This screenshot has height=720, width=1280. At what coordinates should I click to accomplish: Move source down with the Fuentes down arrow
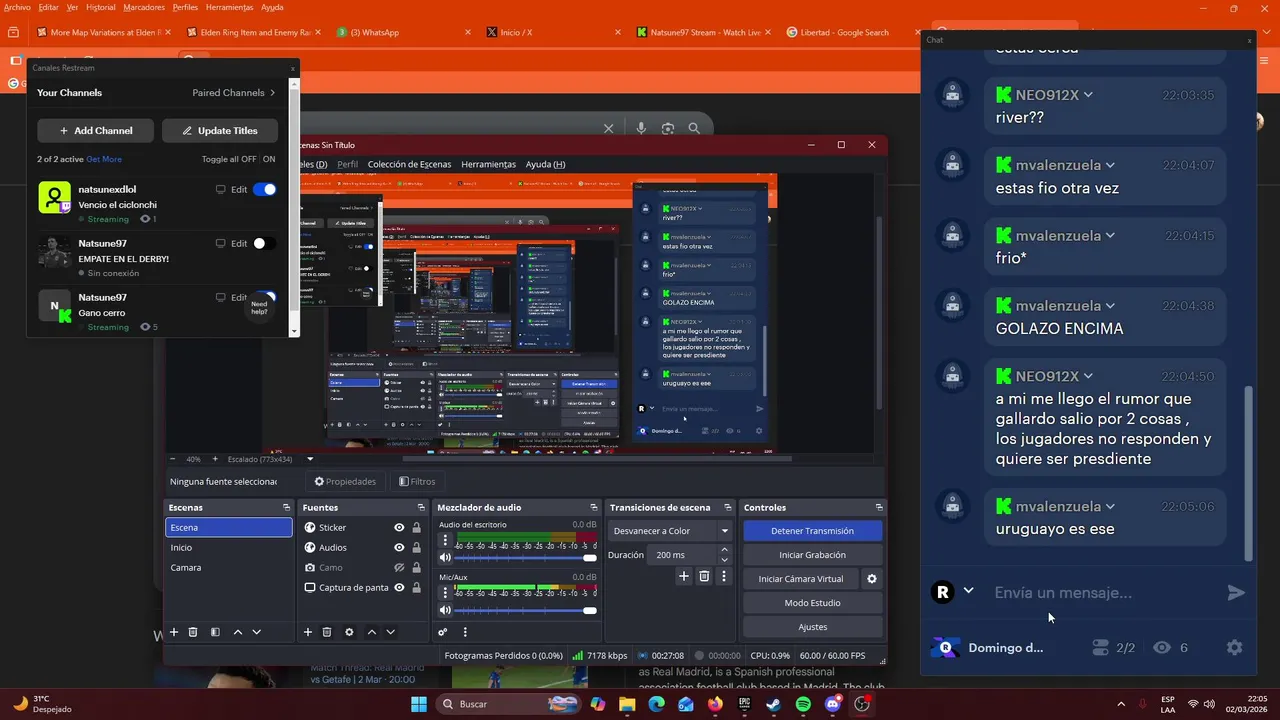click(x=391, y=632)
